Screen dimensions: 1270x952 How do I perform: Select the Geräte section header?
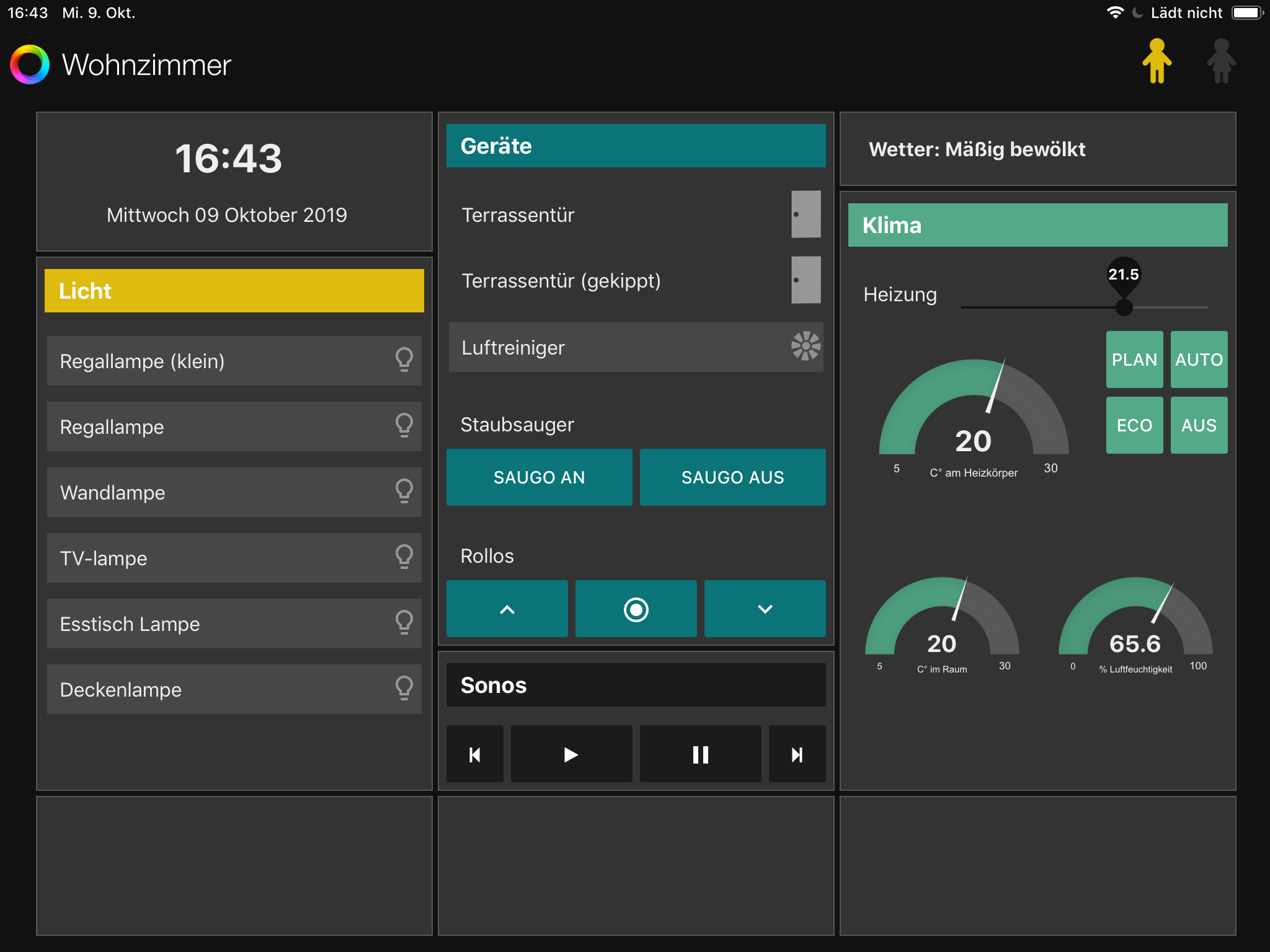[x=636, y=146]
